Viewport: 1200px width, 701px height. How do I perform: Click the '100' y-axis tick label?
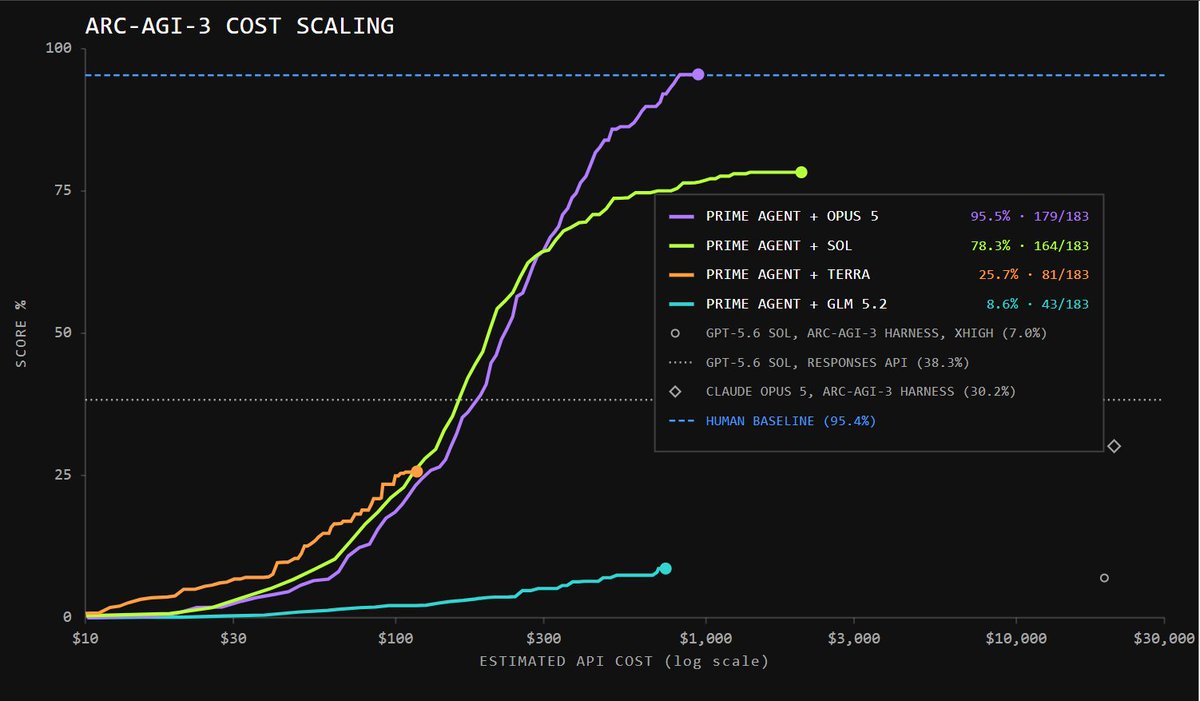point(60,48)
